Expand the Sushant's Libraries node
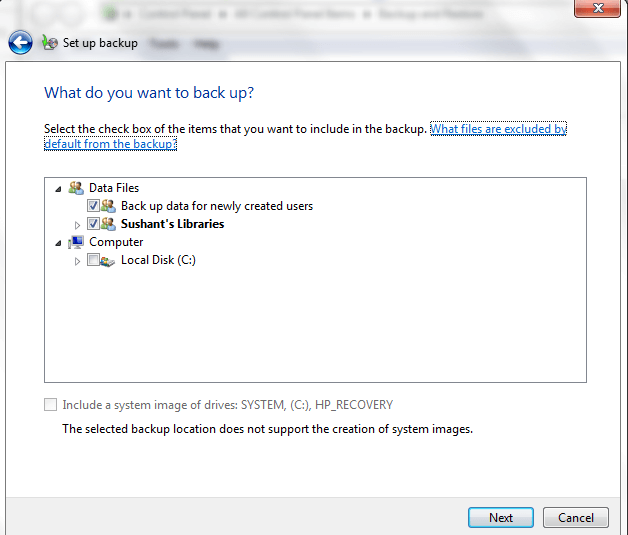This screenshot has height=535, width=628. 78,224
